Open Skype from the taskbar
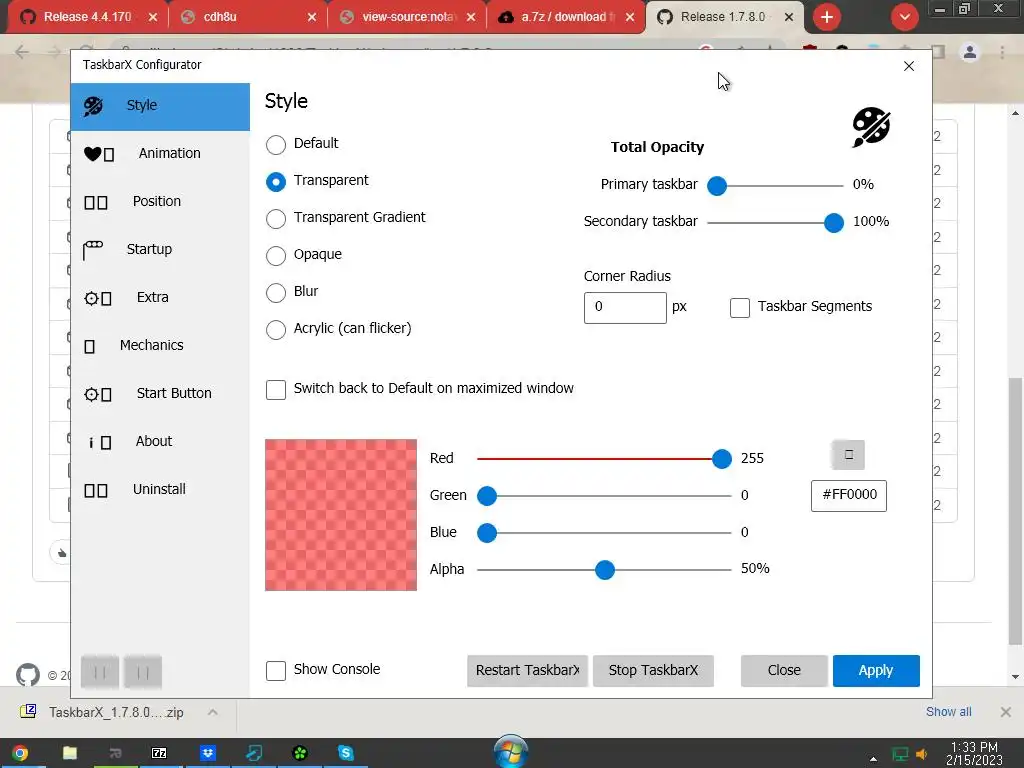Screen dimensions: 1024x768 345,754
